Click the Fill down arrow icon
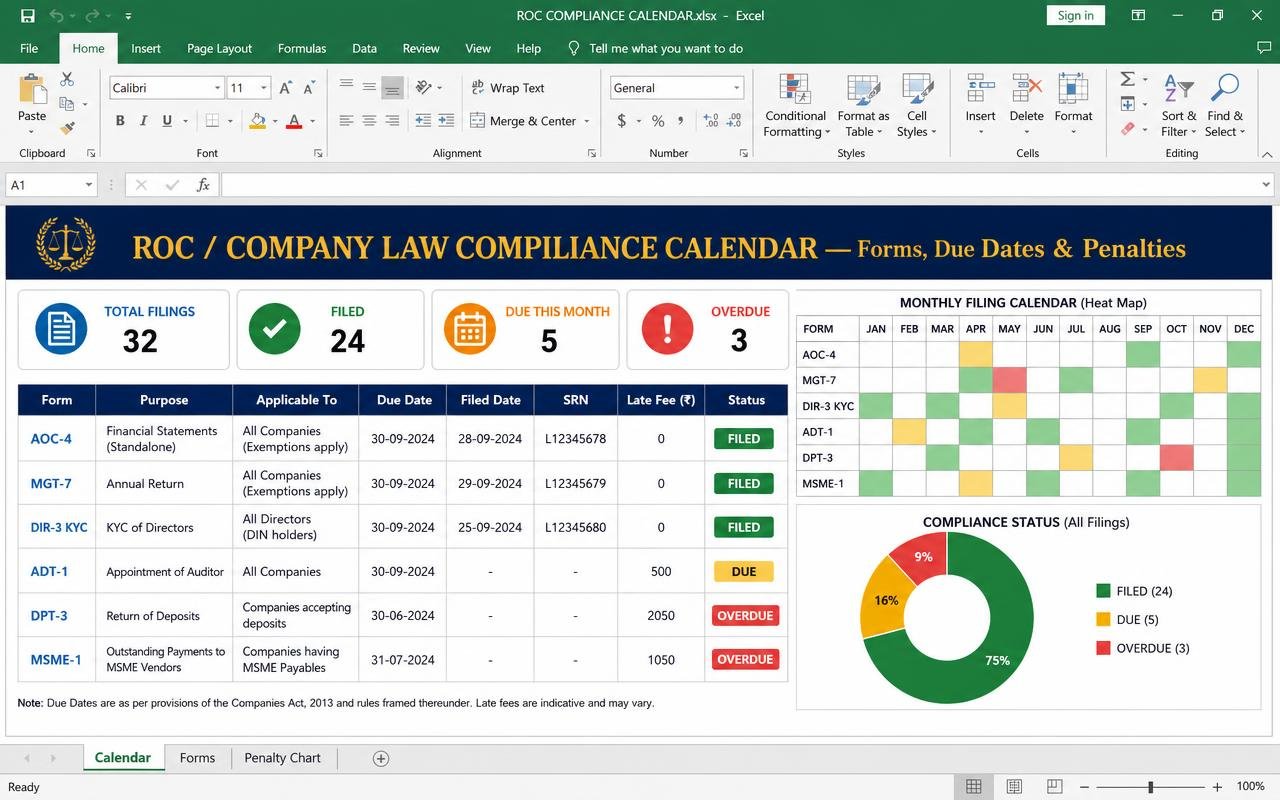 pos(1127,104)
